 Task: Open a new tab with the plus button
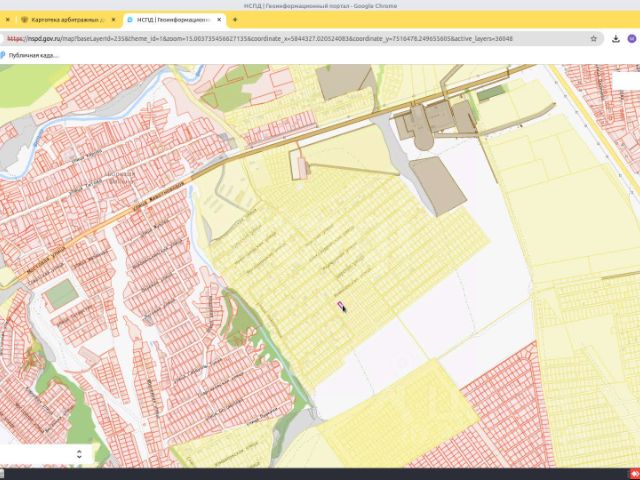[235, 19]
